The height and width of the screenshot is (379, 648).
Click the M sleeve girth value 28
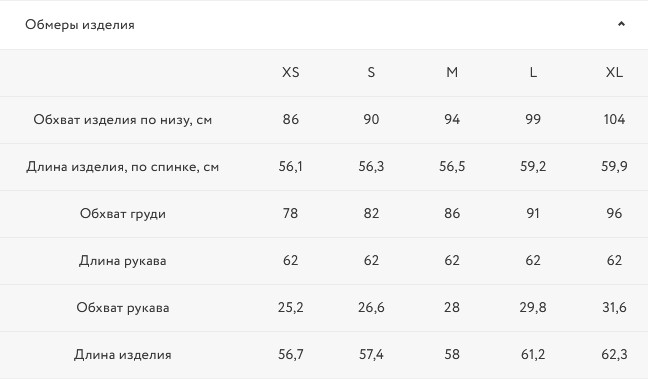pyautogui.click(x=452, y=307)
